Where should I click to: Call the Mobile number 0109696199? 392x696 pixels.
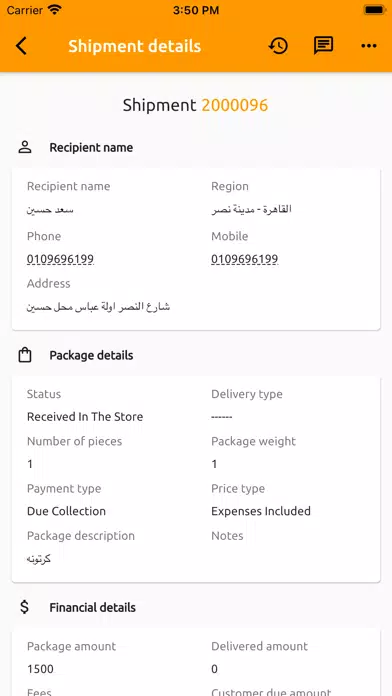(245, 259)
